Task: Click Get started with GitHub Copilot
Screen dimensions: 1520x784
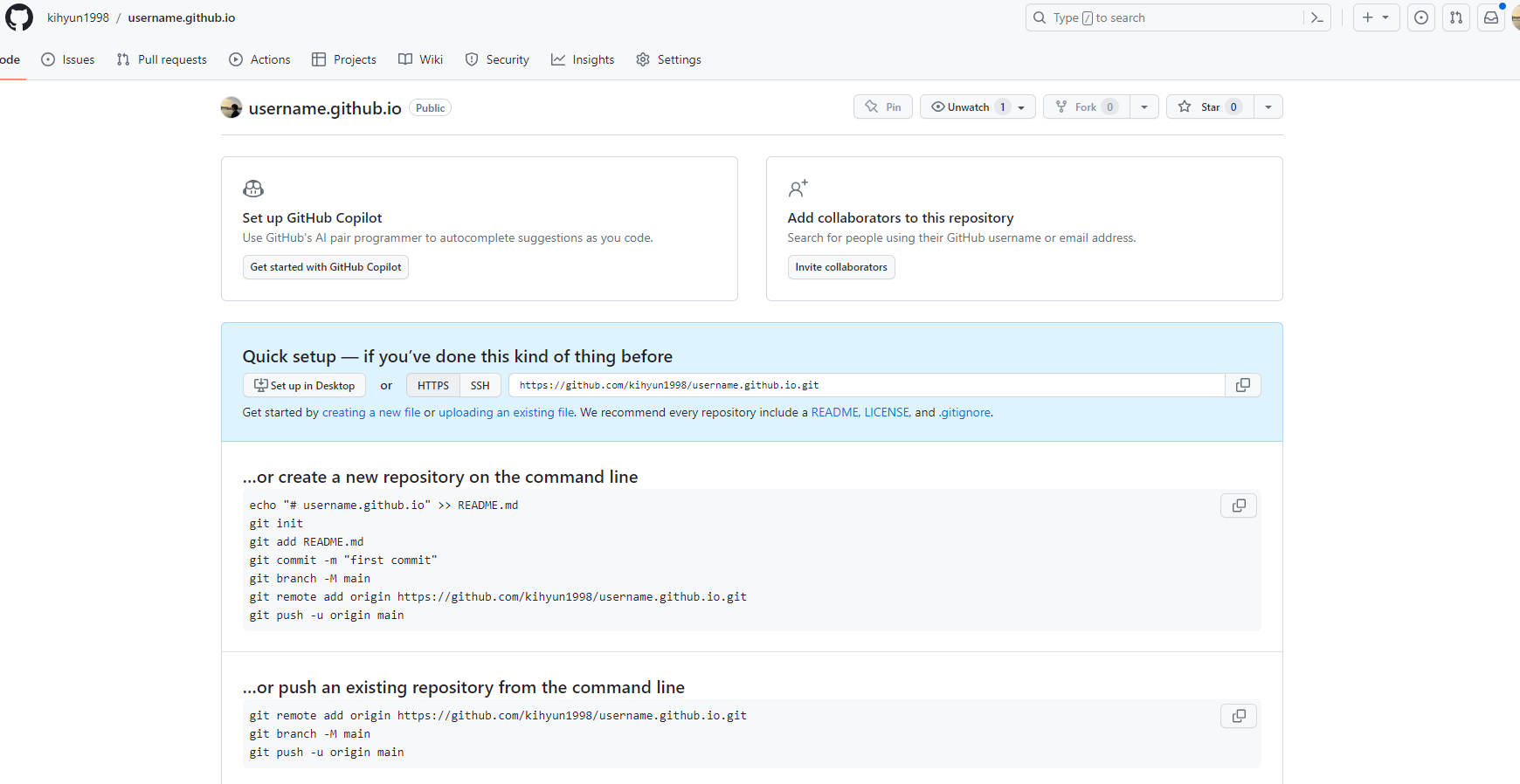Action: 326,267
